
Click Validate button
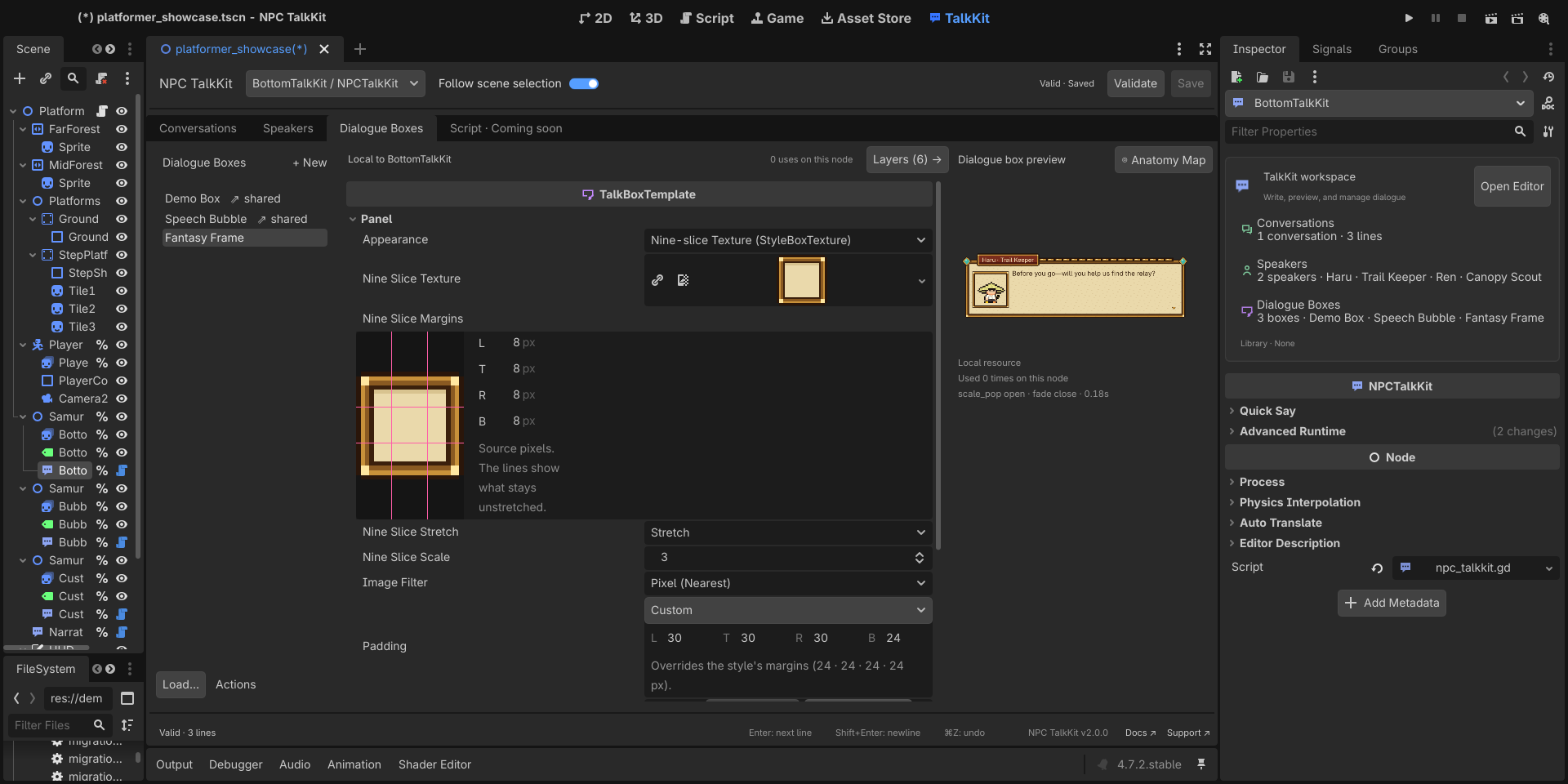pos(1135,83)
